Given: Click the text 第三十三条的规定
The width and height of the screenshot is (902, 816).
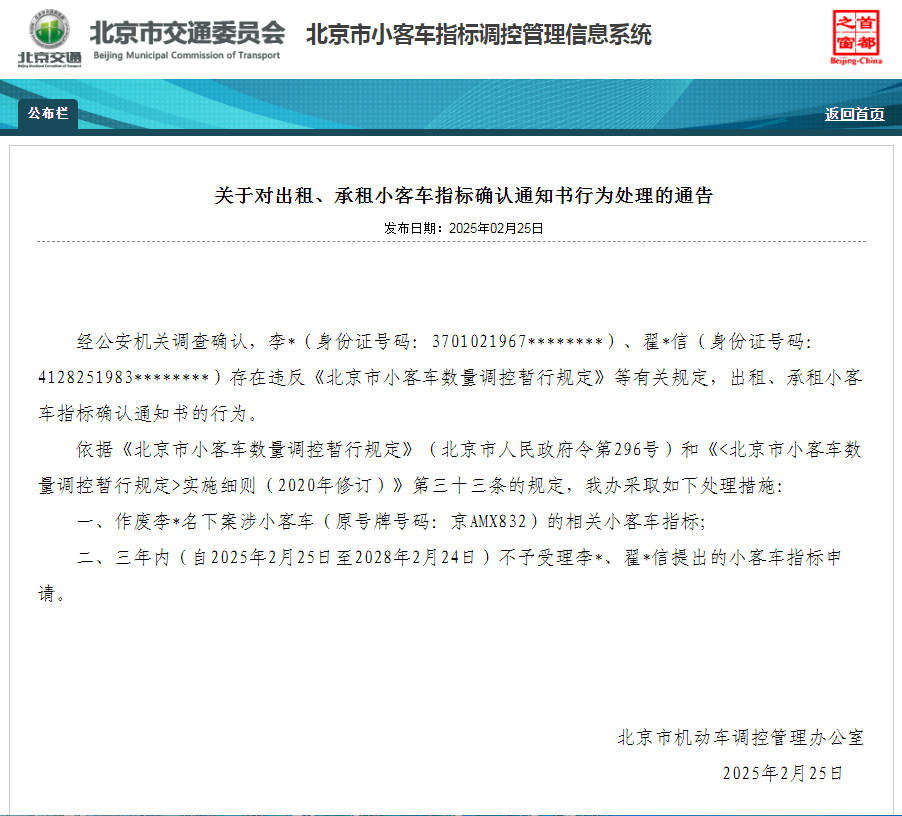Looking at the screenshot, I should point(488,485).
